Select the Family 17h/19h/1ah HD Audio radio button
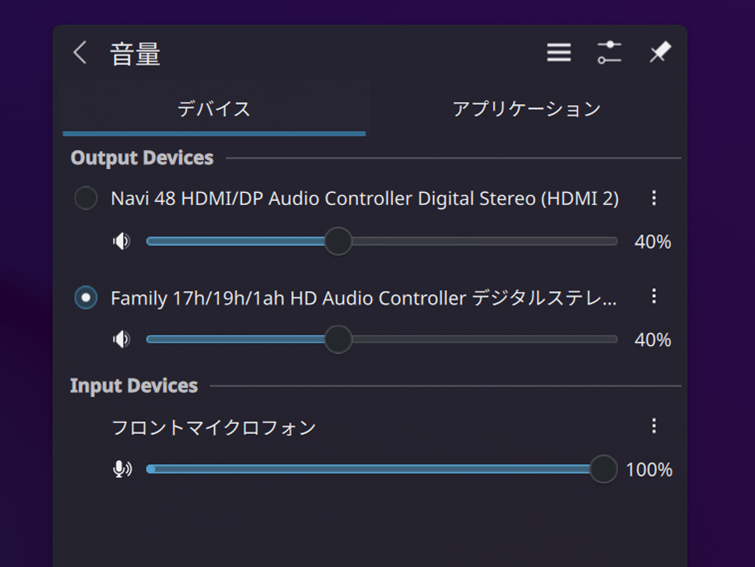 pos(86,297)
